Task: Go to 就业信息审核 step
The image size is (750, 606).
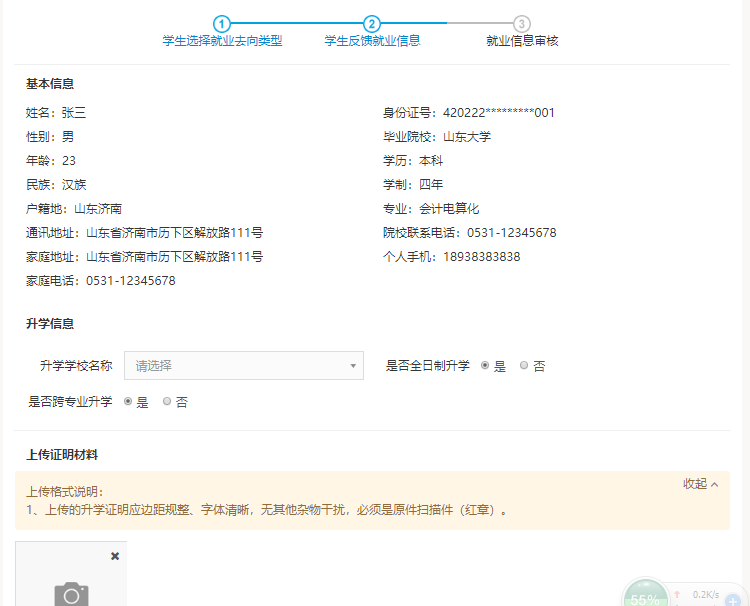Action: pyautogui.click(x=522, y=41)
